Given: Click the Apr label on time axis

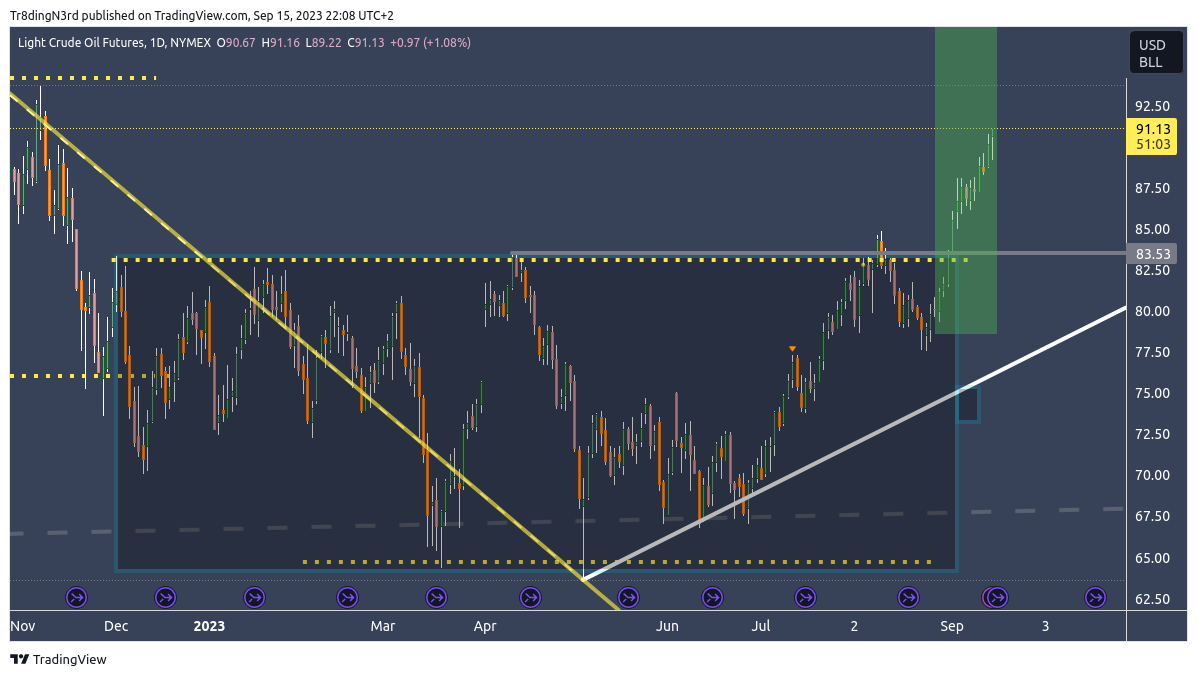Looking at the screenshot, I should coord(485,627).
